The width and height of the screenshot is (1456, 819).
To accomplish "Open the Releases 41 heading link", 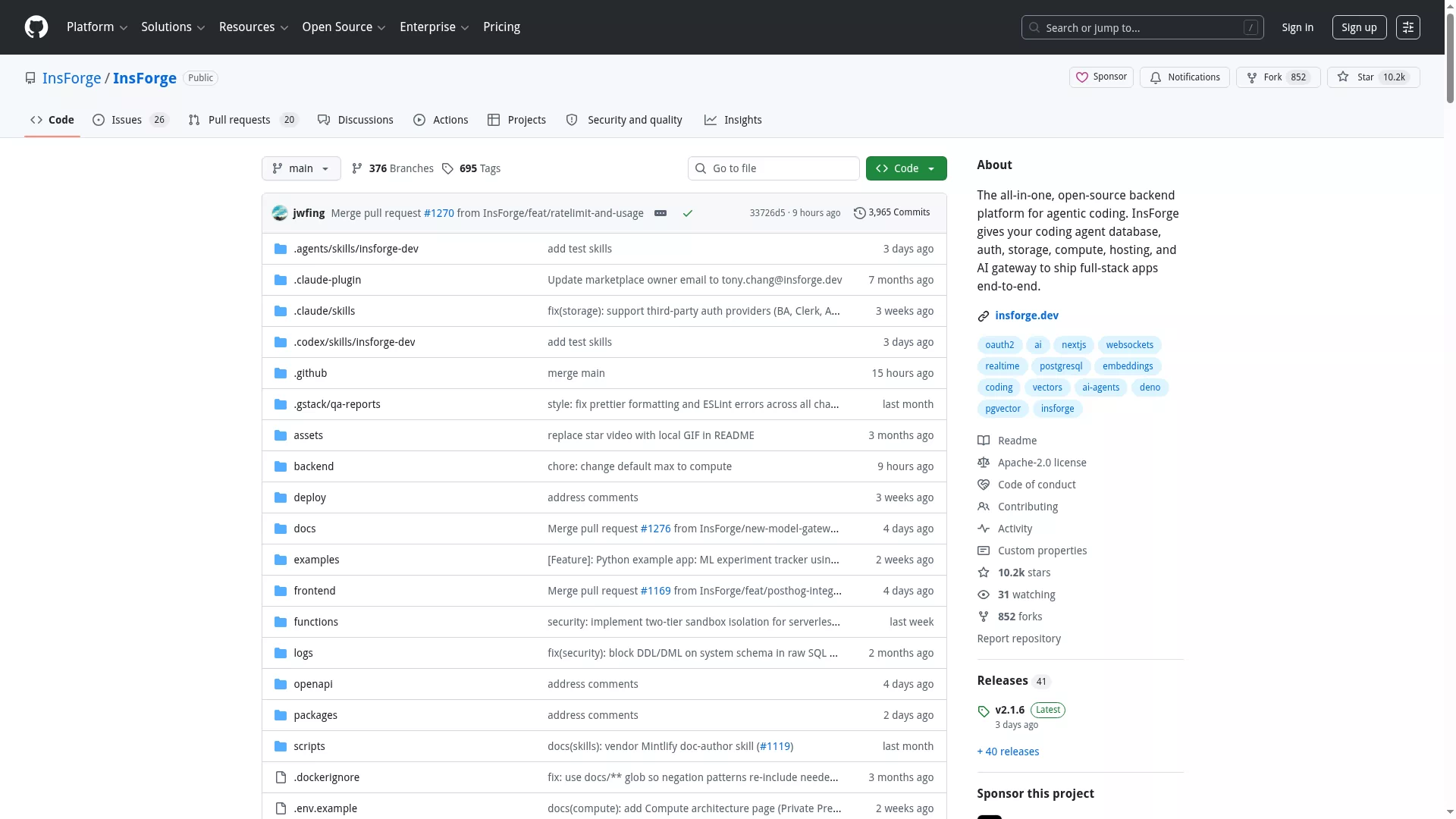I will pyautogui.click(x=1013, y=681).
